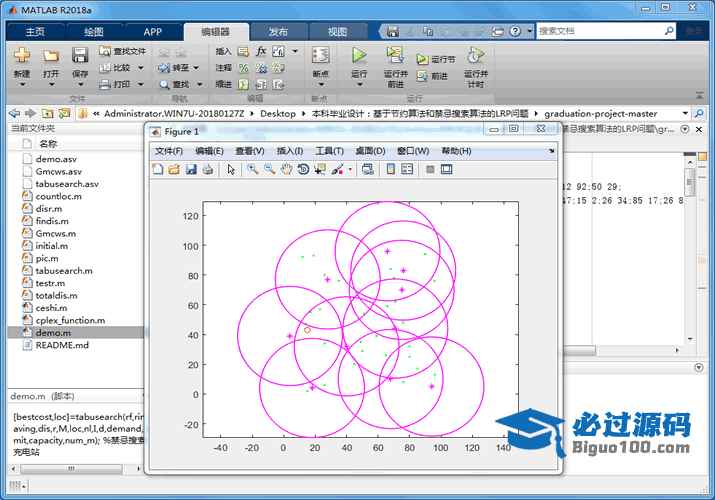The image size is (715, 500).
Task: Select cplex_function.m in the file list
Action: 70,320
